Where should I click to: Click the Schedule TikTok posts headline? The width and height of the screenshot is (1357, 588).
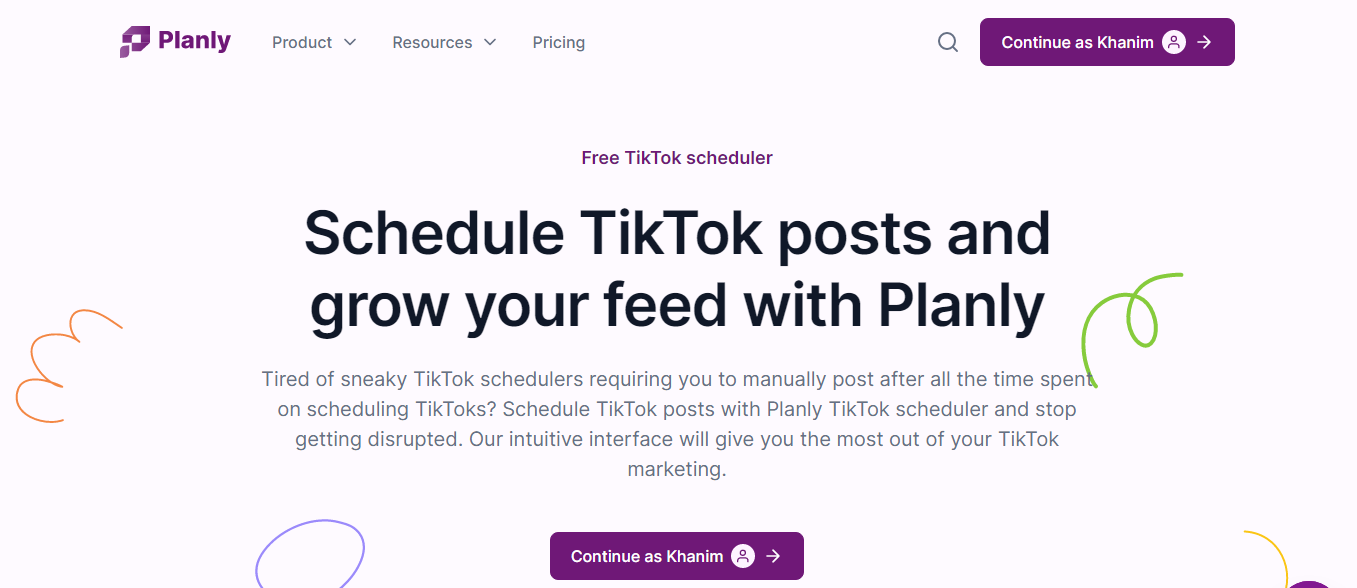[x=677, y=269]
